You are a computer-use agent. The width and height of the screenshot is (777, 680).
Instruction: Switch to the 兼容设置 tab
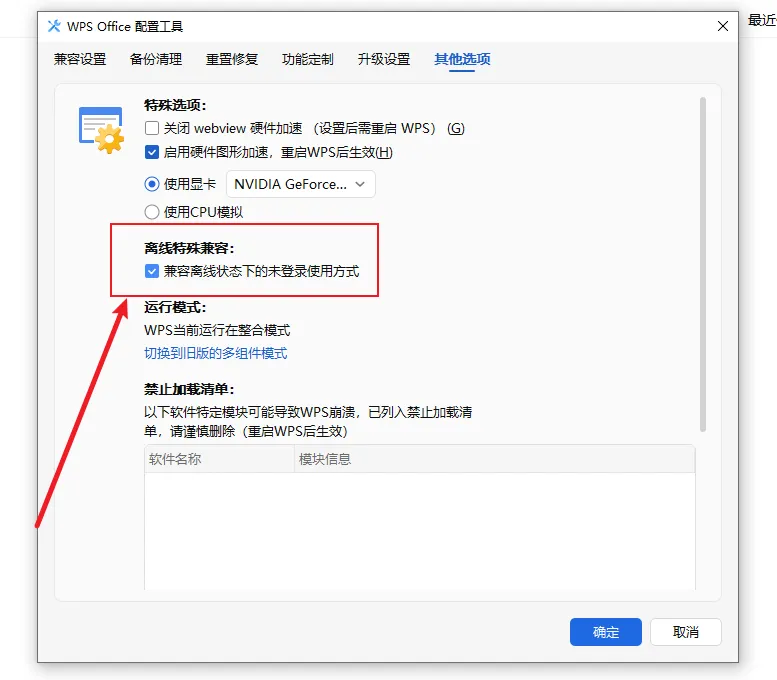(x=80, y=59)
